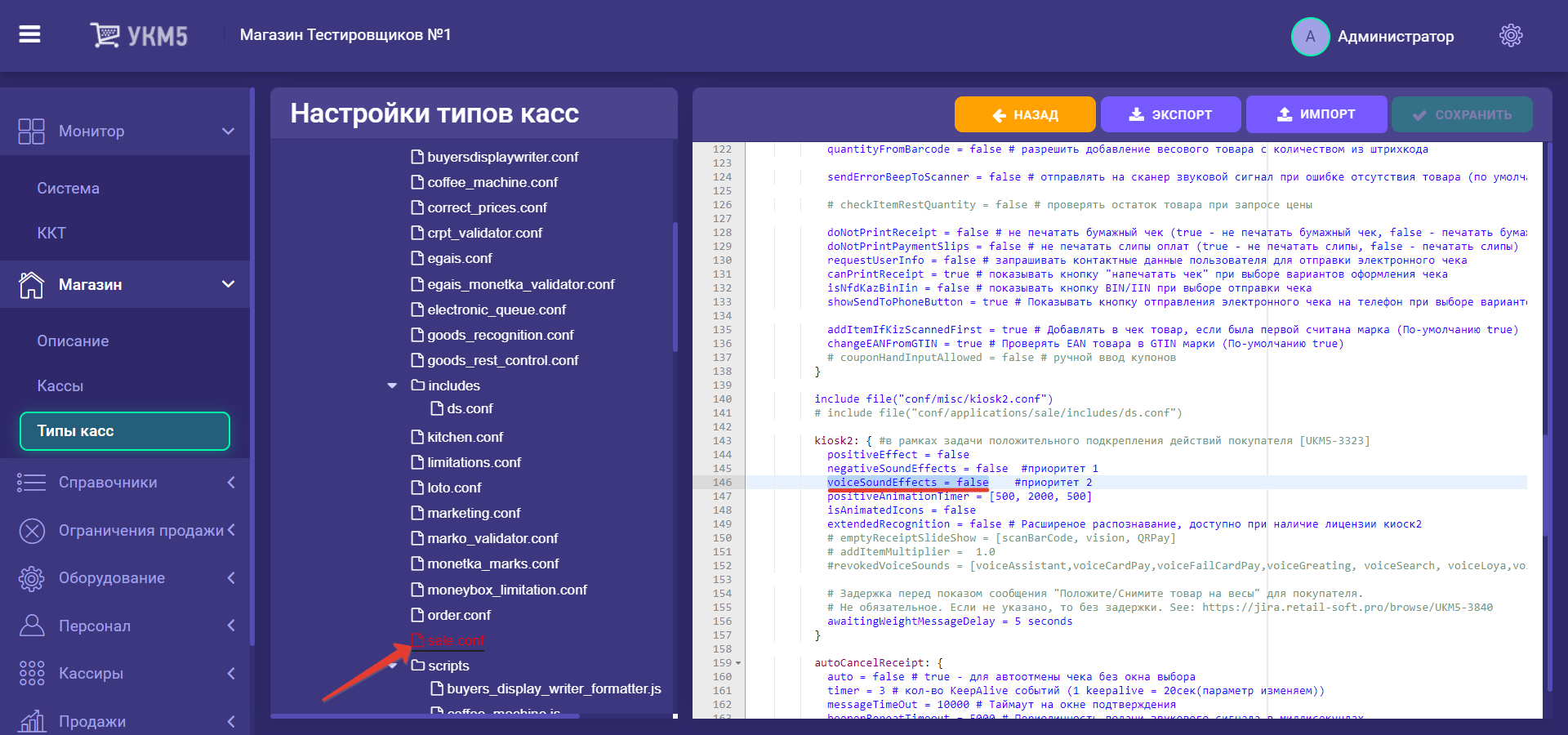Open crpt_validator.conf in file tree
This screenshot has height=735, width=1568.
tap(484, 233)
